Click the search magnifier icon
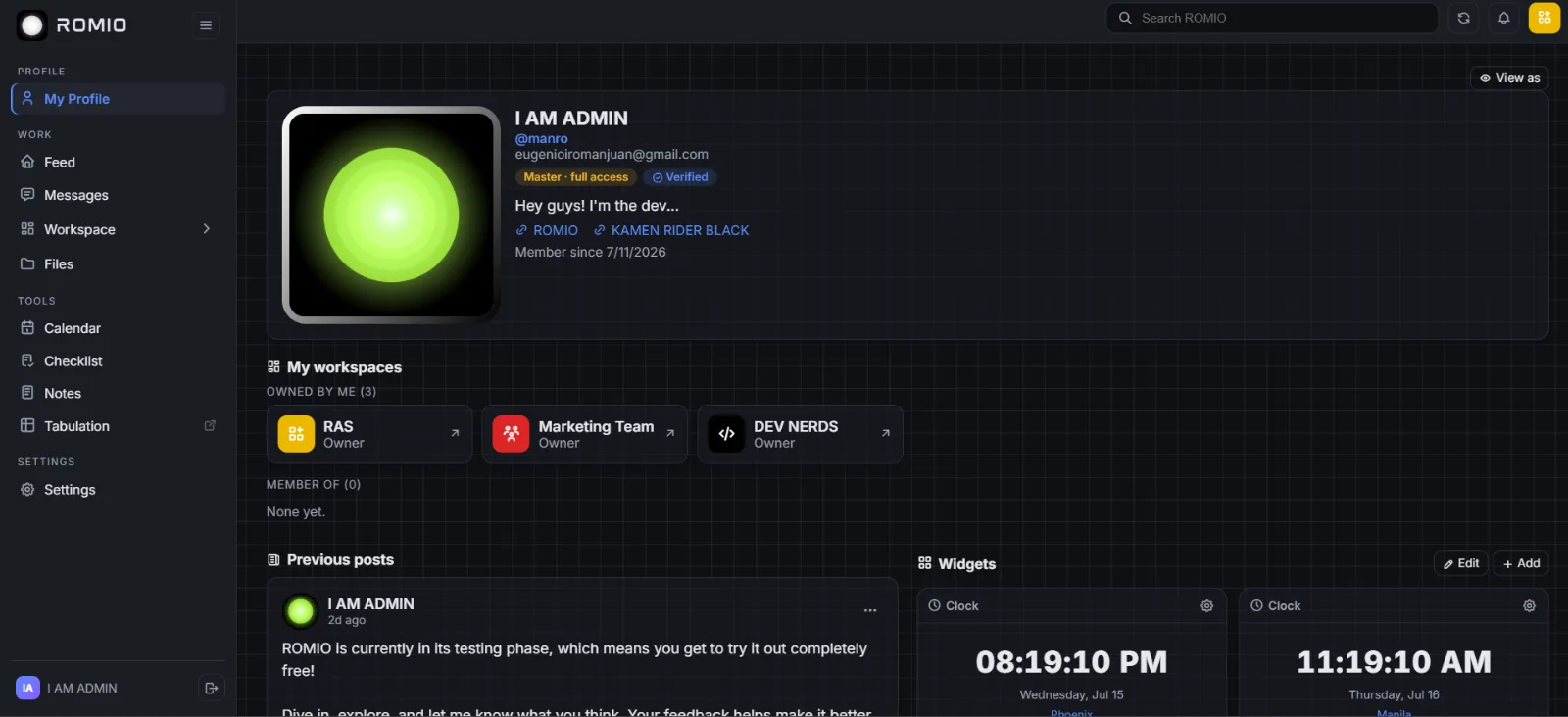 pyautogui.click(x=1125, y=18)
